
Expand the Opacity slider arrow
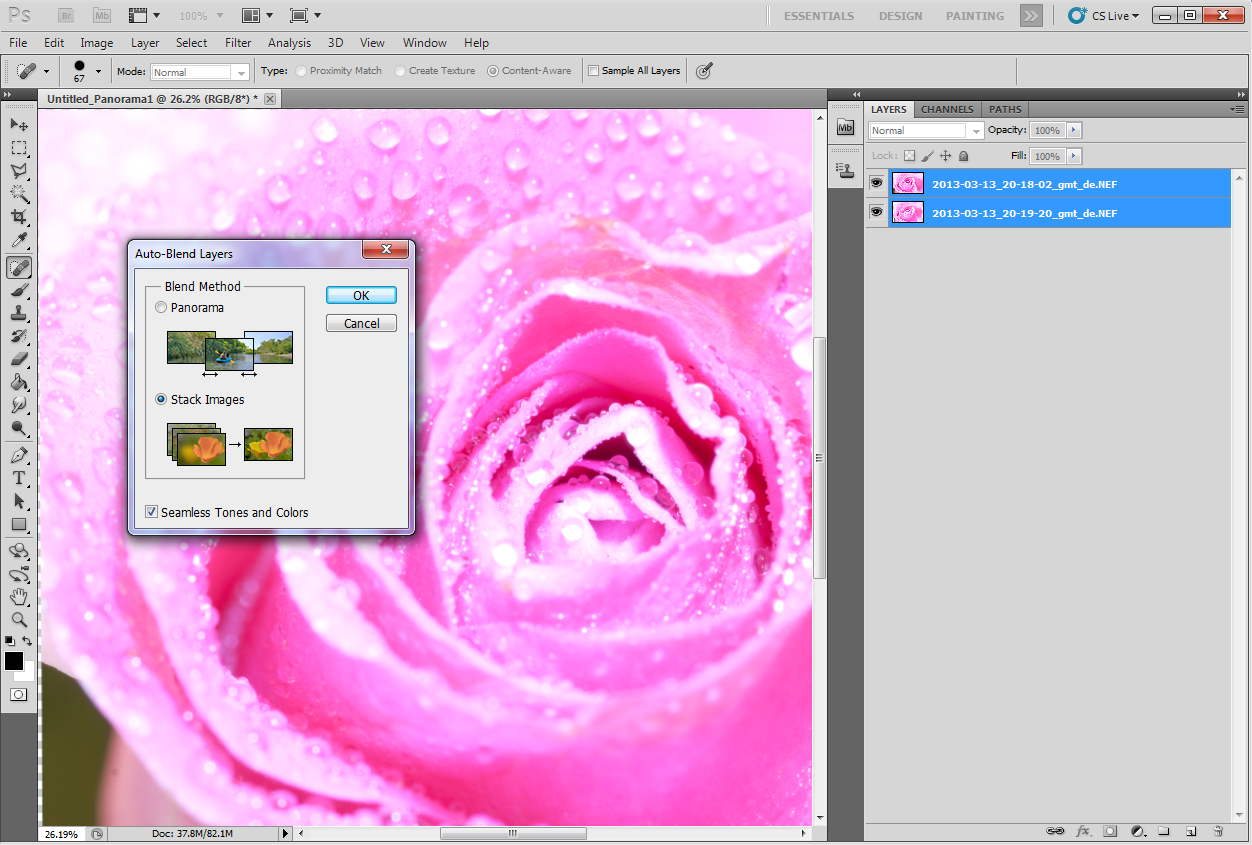(1074, 131)
